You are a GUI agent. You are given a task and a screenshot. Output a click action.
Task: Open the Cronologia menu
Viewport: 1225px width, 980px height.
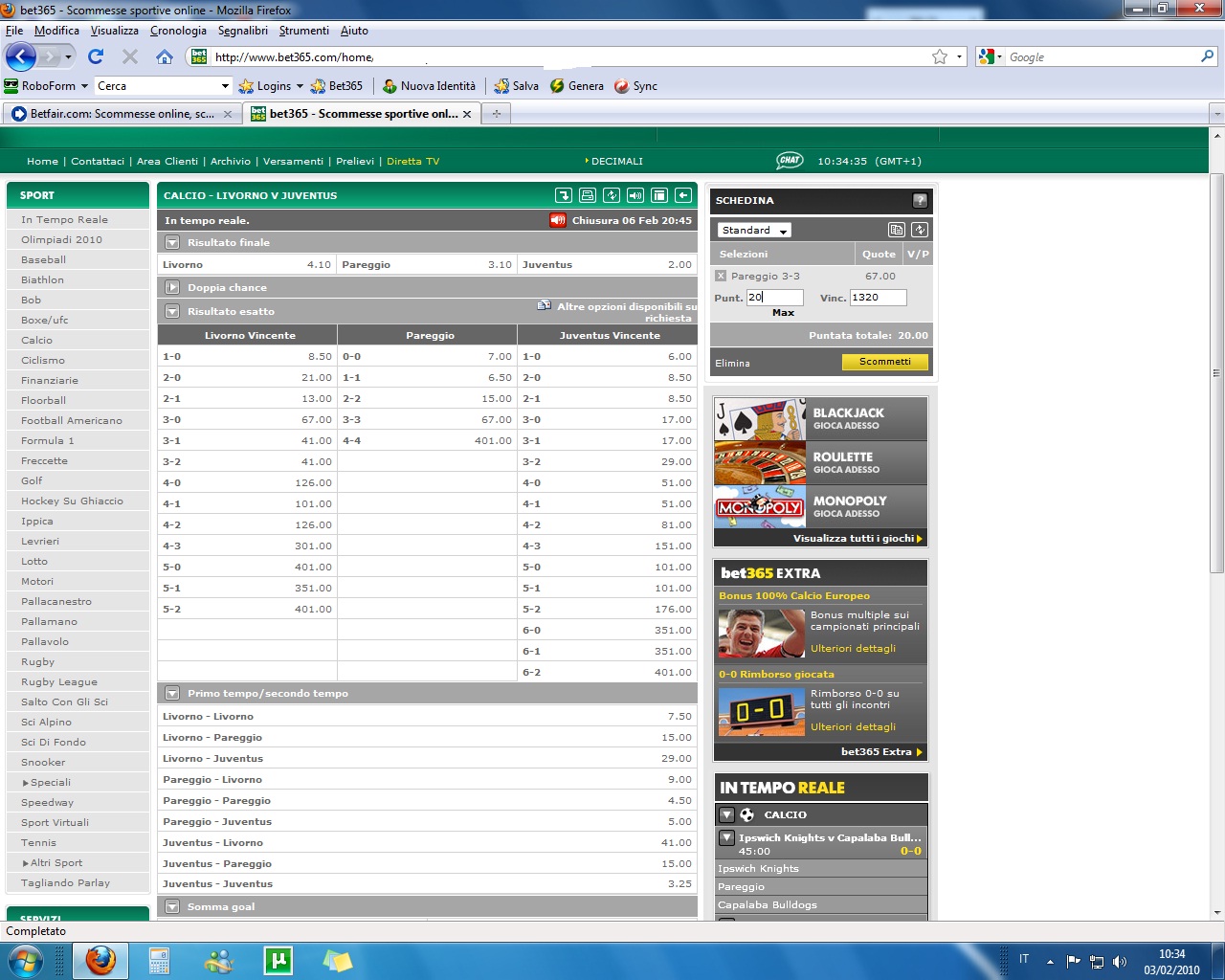[178, 31]
